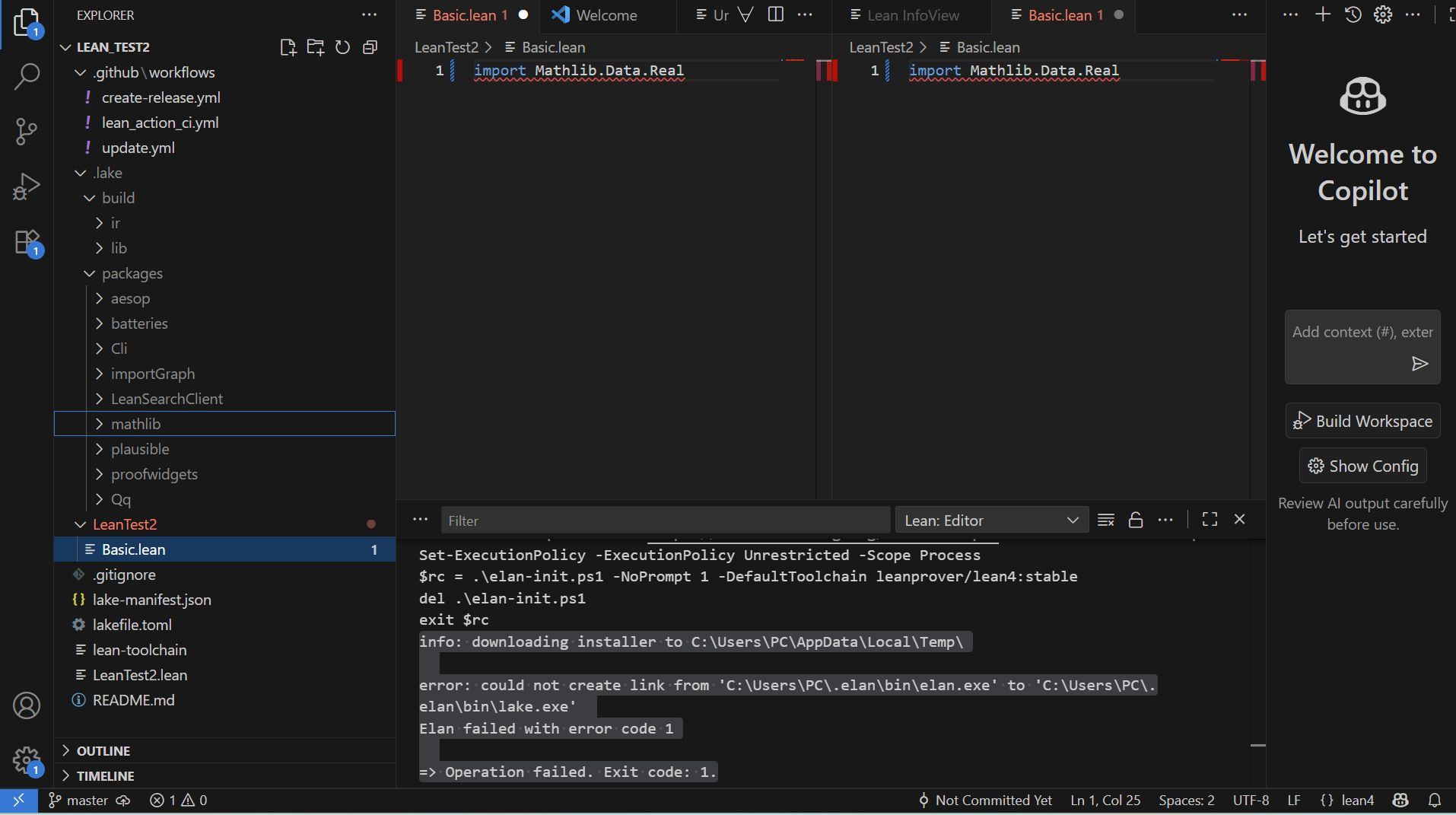Maximize the output panel size
The height and width of the screenshot is (815, 1456).
coord(1210,520)
